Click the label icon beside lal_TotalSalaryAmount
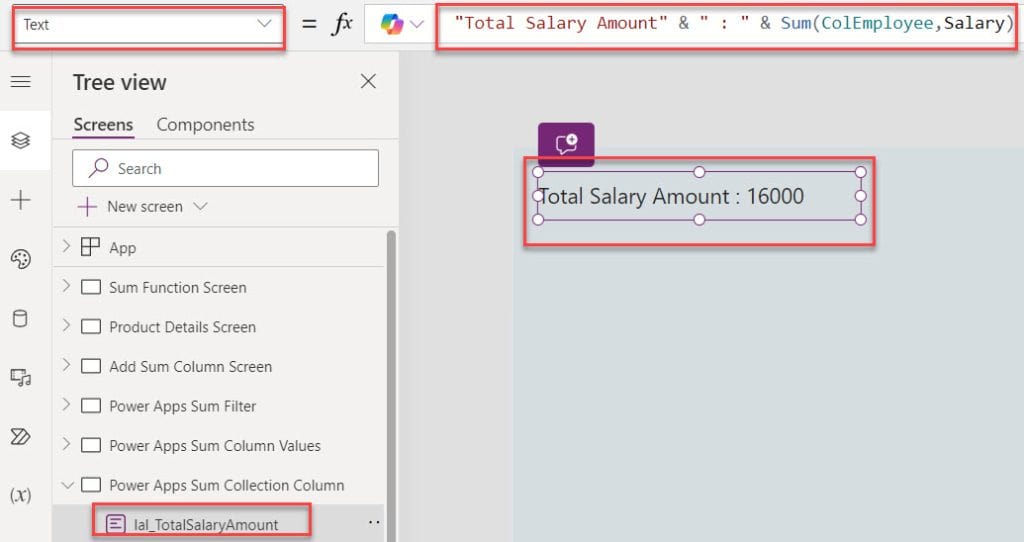 coord(116,524)
